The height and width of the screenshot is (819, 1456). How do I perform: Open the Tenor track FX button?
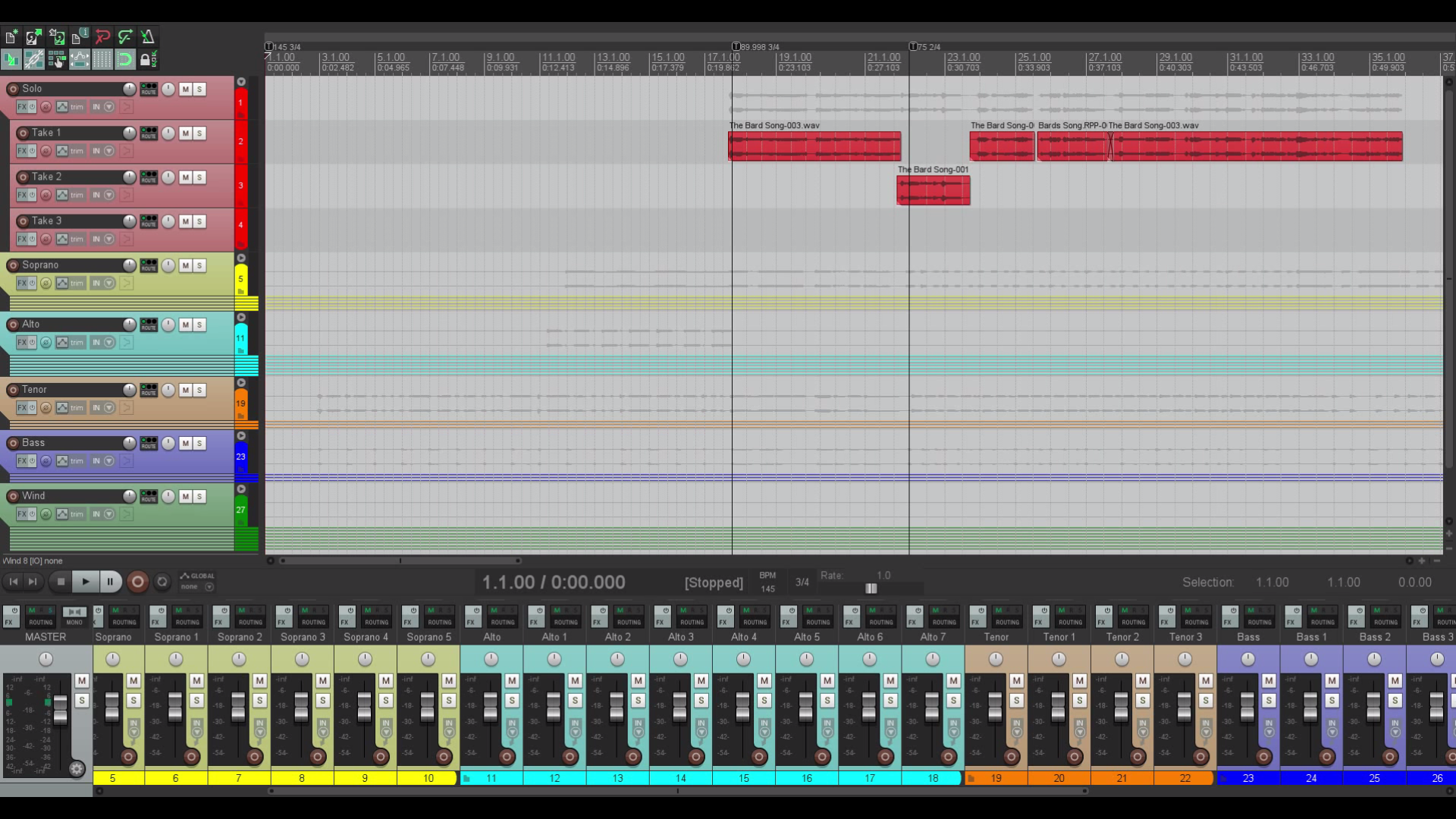(23, 408)
